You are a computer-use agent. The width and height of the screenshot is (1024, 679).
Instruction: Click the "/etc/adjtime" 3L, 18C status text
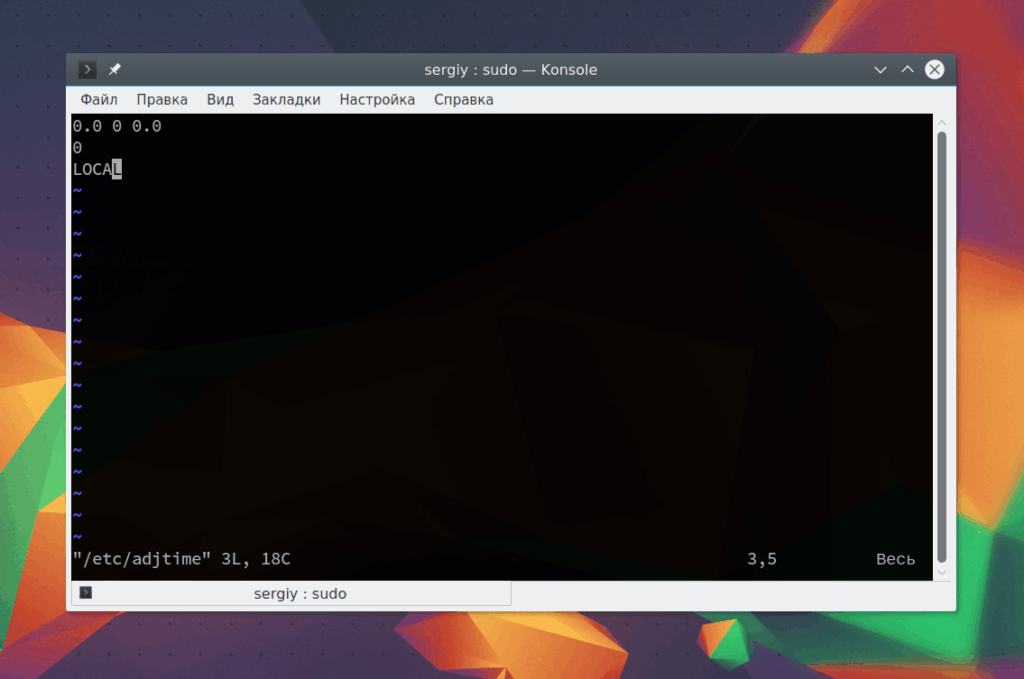(x=182, y=559)
